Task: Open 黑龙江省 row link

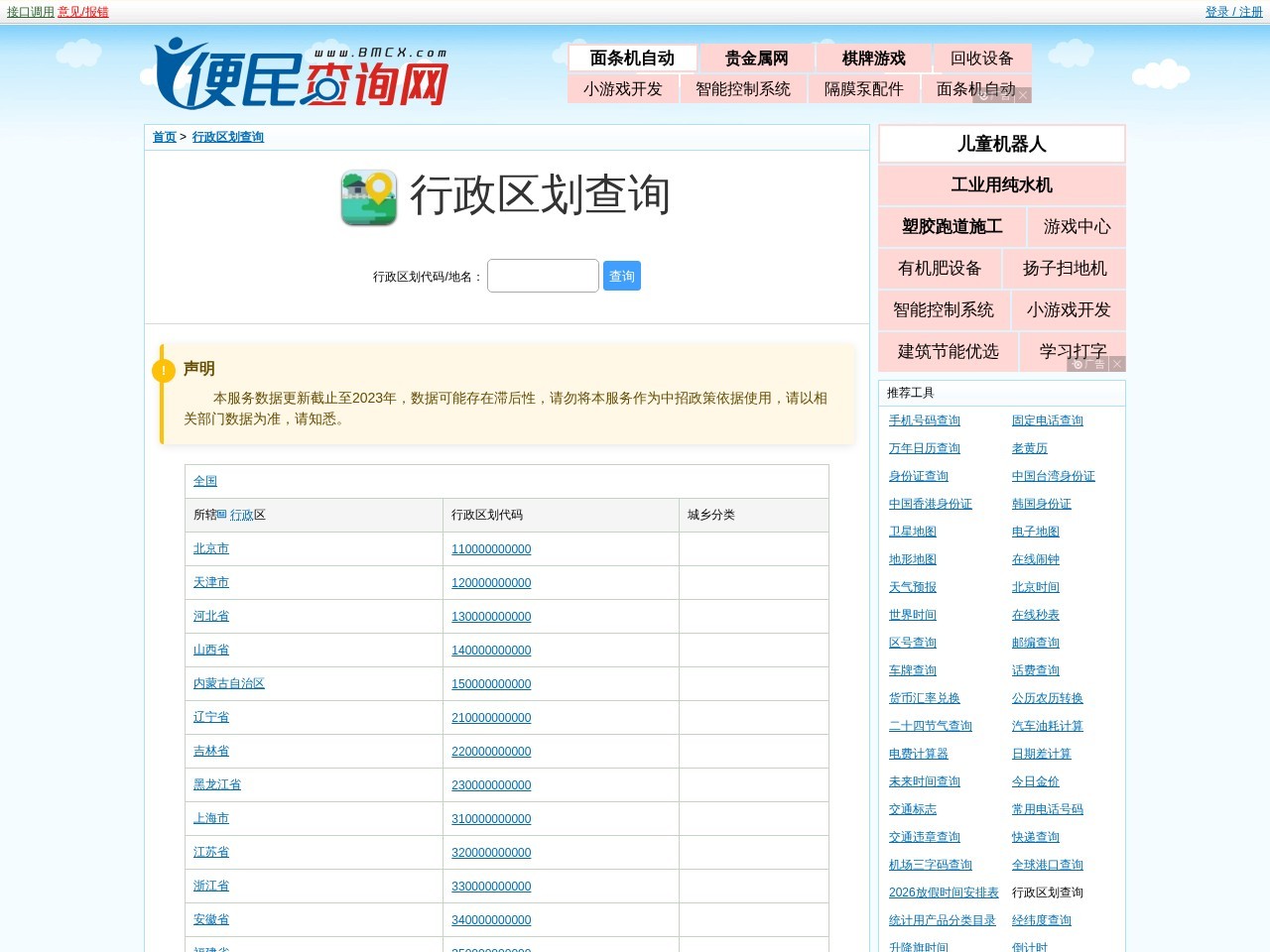Action: pos(217,784)
